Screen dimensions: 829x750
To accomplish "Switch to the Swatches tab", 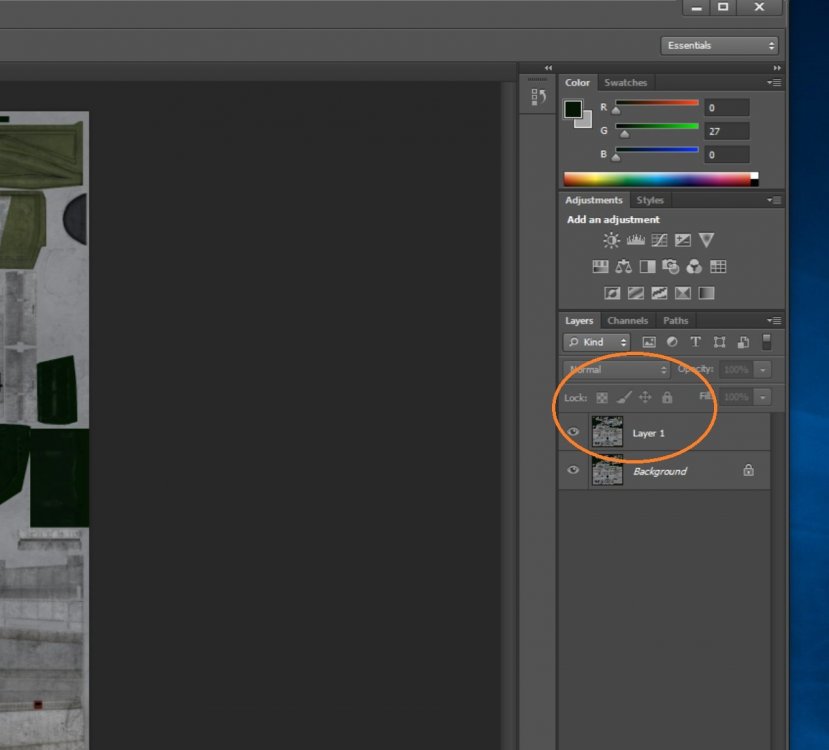I will (x=625, y=83).
